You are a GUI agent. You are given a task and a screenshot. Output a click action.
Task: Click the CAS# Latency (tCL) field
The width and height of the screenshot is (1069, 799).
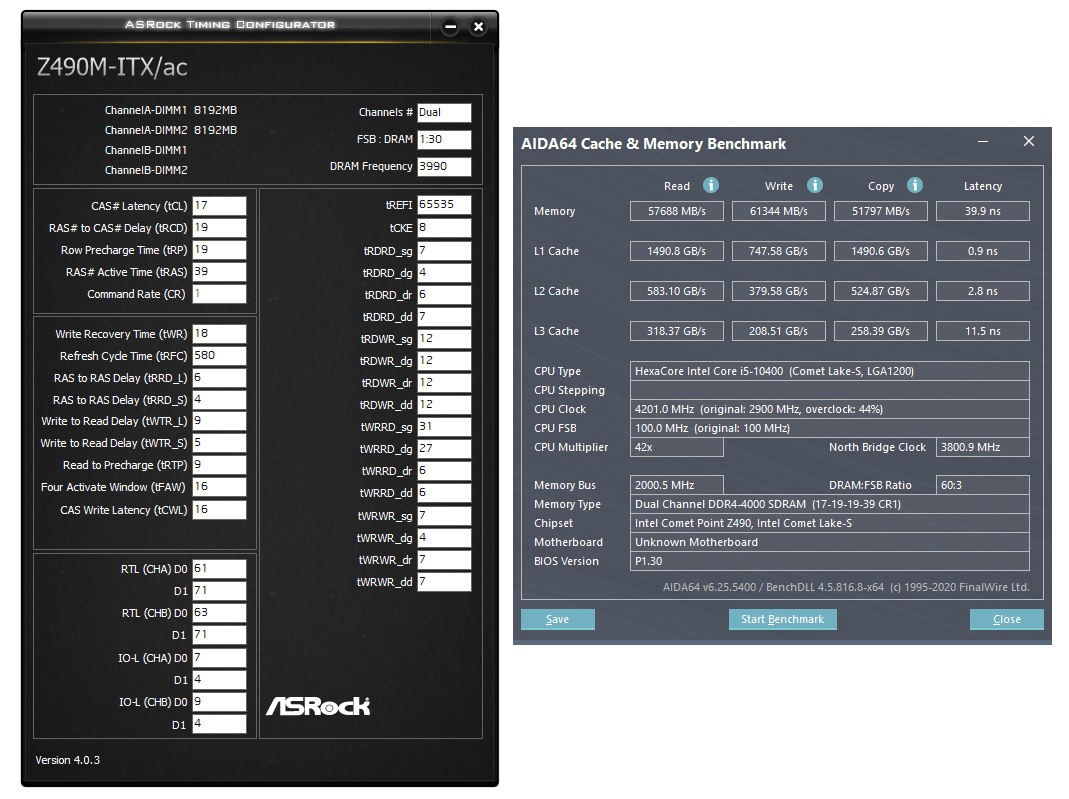pos(219,206)
